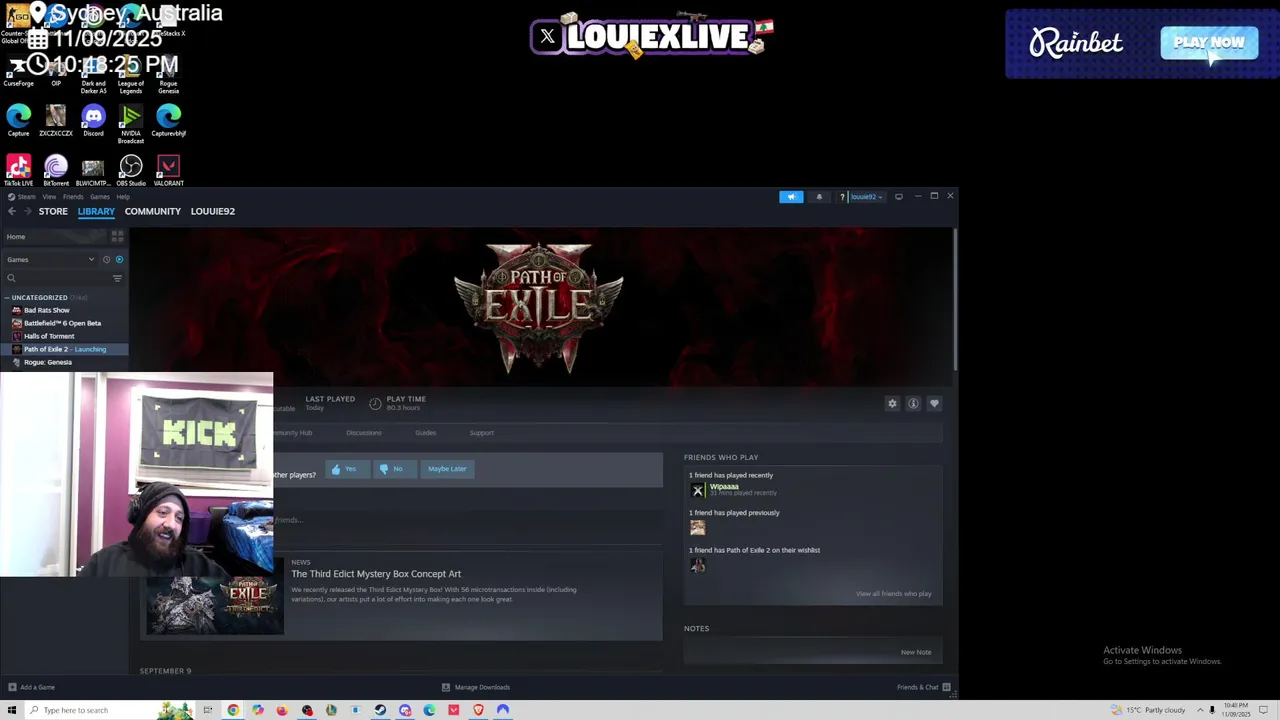Open the Games menu in Steam
Image resolution: width=1280 pixels, height=720 pixels.
(100, 197)
